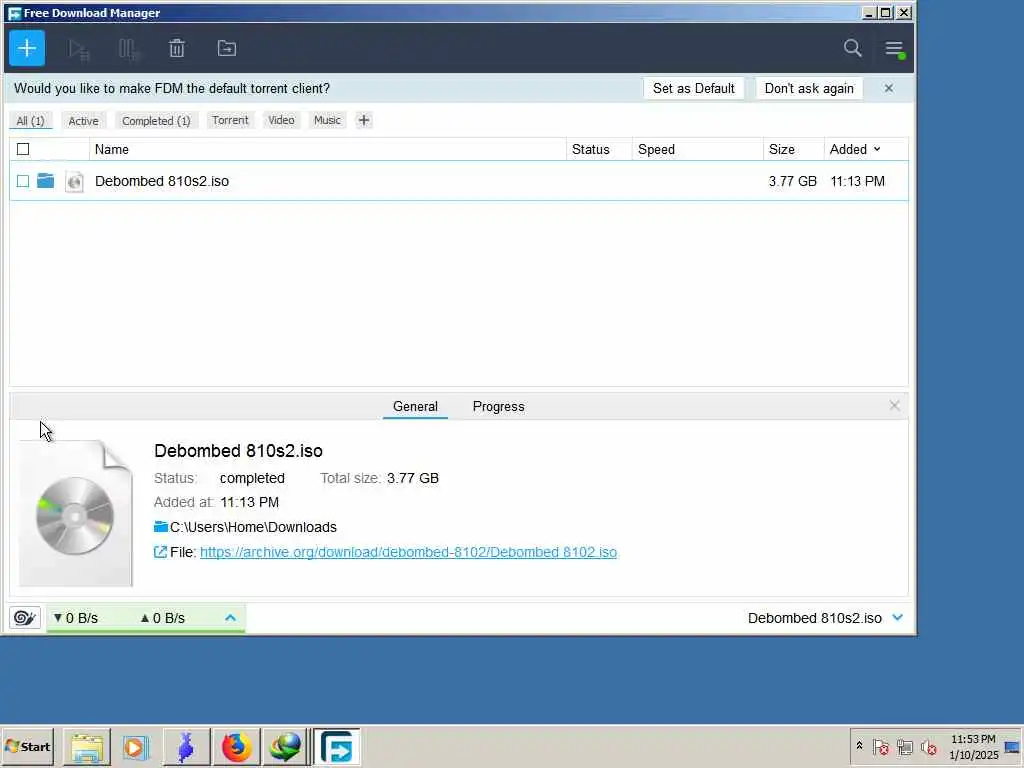Viewport: 1024px width, 768px height.
Task: Toggle snail mode icon in status bar
Action: click(25, 618)
